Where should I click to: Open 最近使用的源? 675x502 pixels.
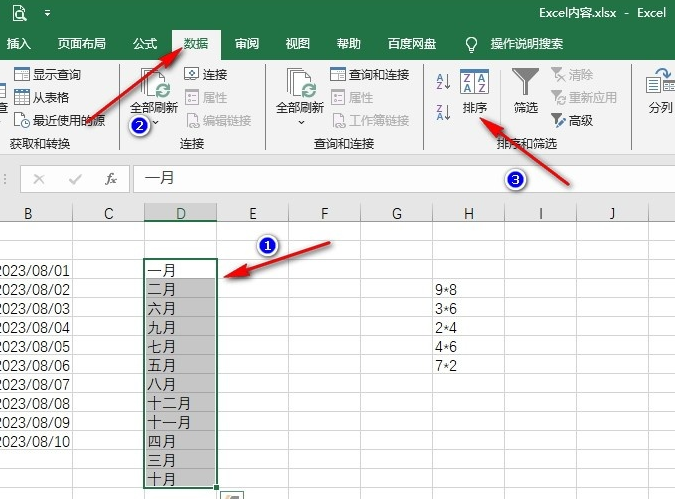click(x=59, y=120)
